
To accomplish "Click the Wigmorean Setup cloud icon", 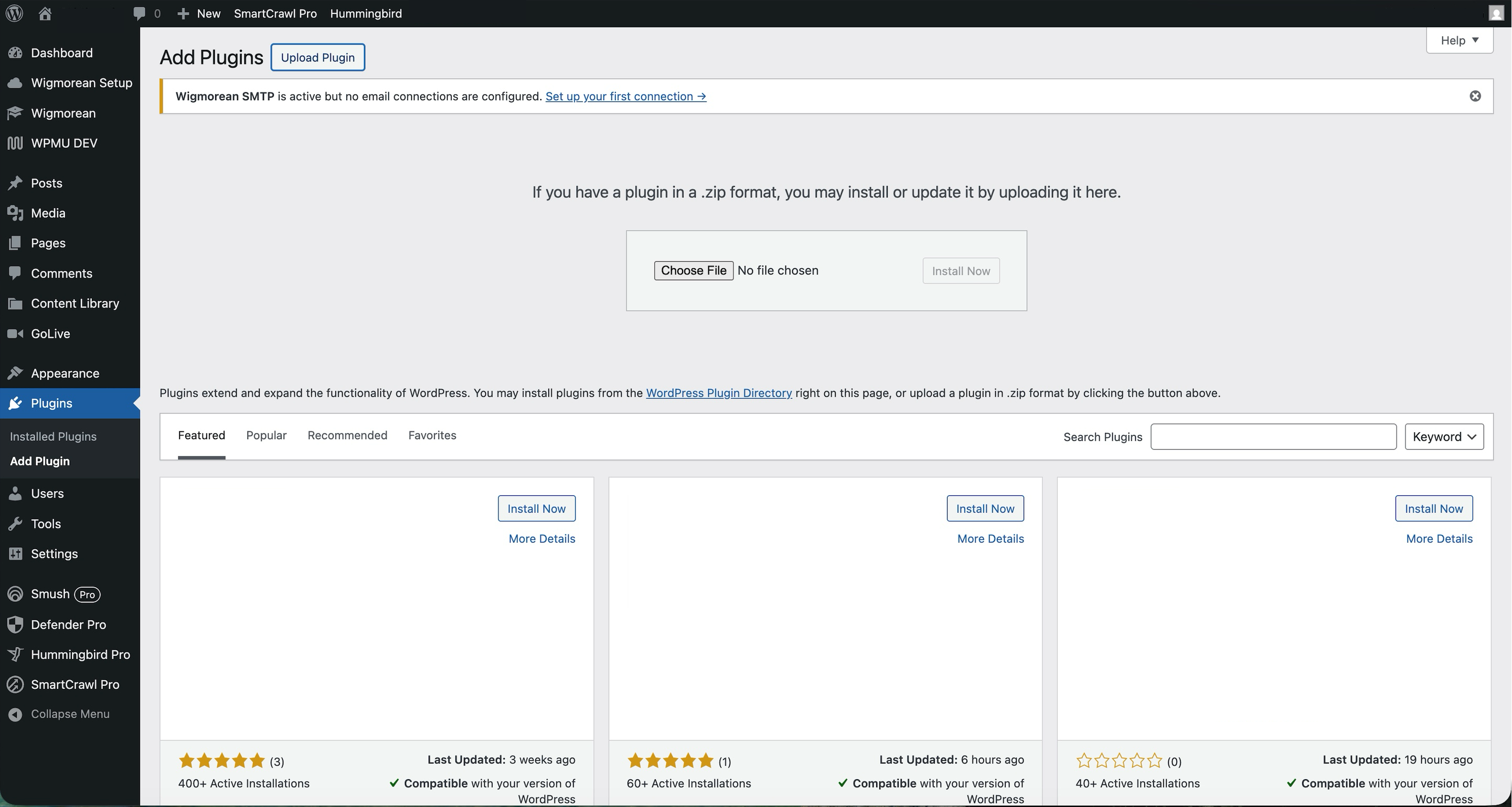I will pyautogui.click(x=15, y=83).
